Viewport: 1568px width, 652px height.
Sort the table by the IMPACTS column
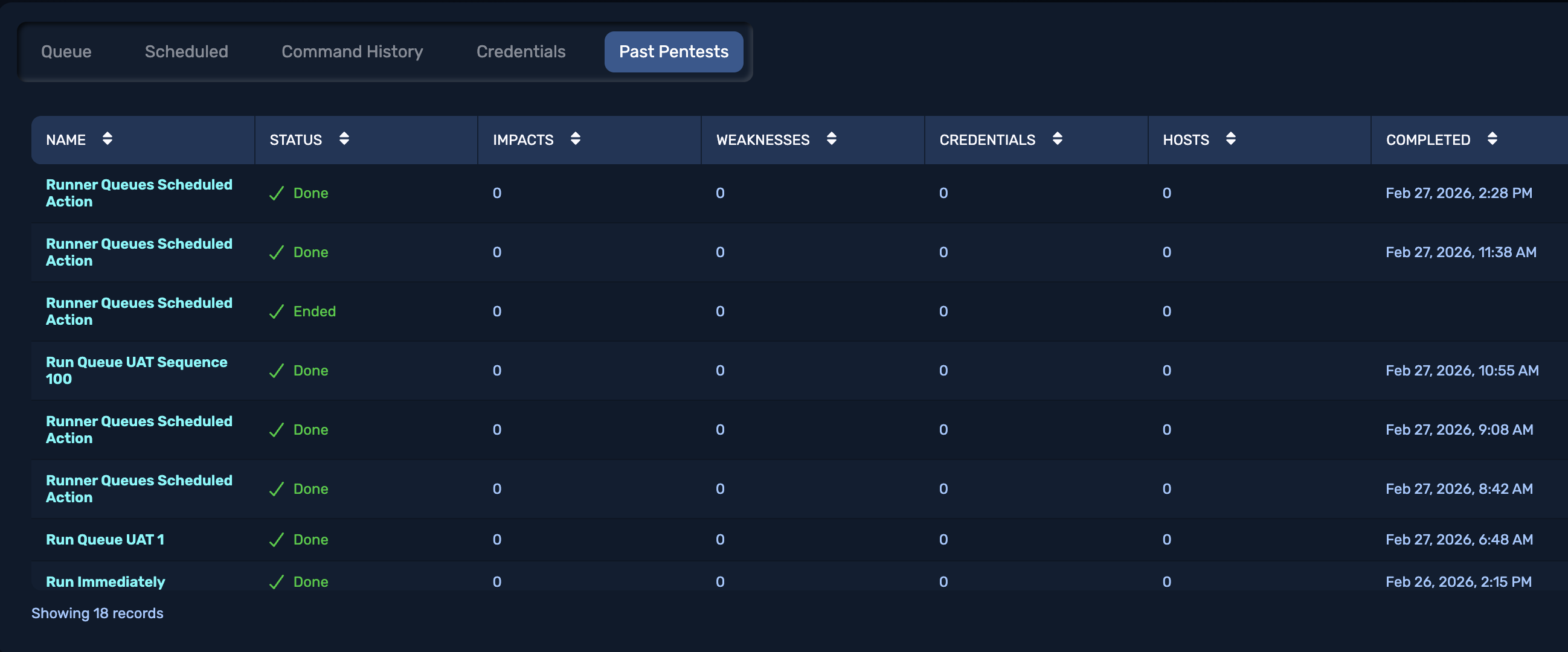click(575, 139)
